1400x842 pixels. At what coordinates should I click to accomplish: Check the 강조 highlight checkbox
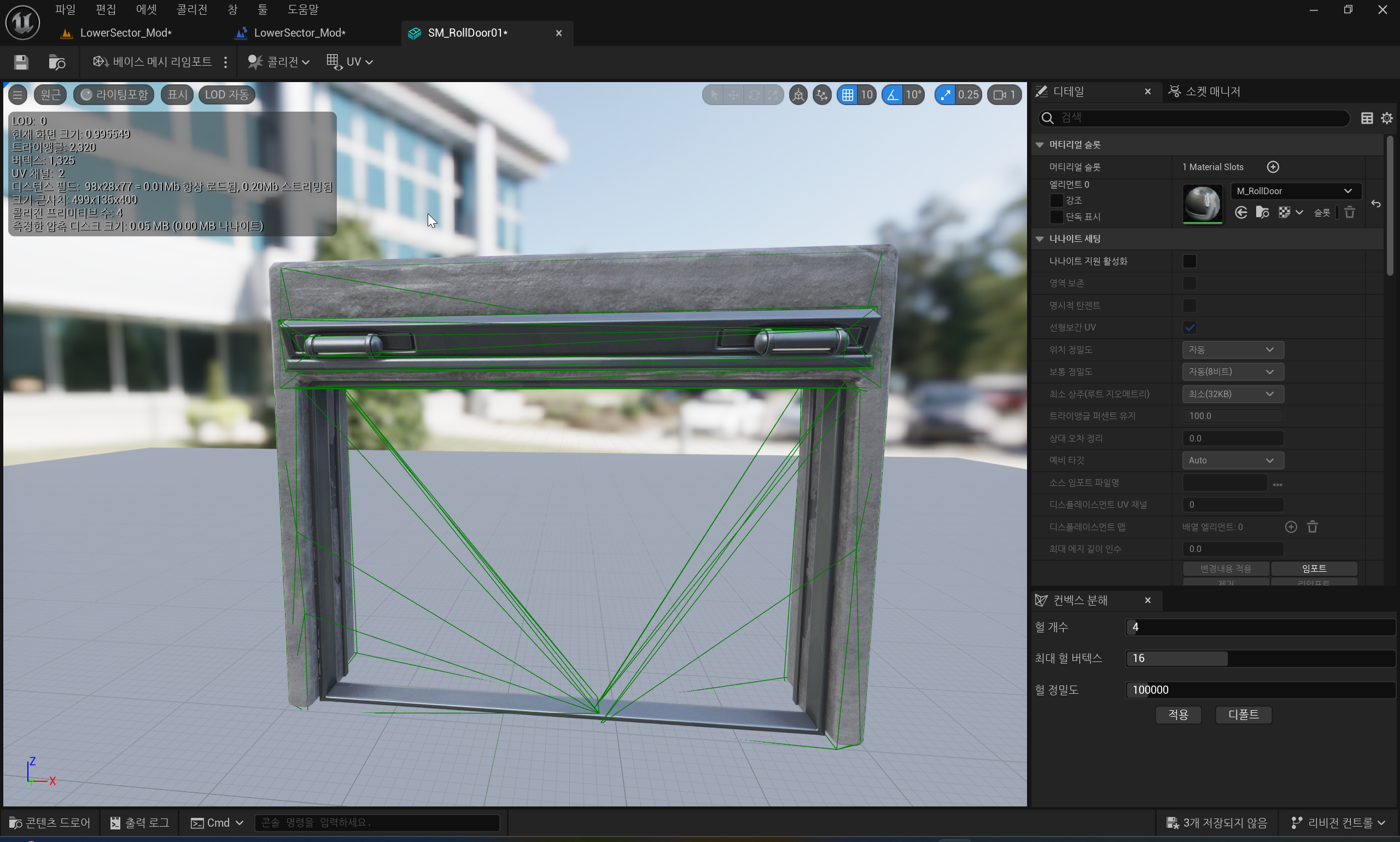coord(1056,200)
